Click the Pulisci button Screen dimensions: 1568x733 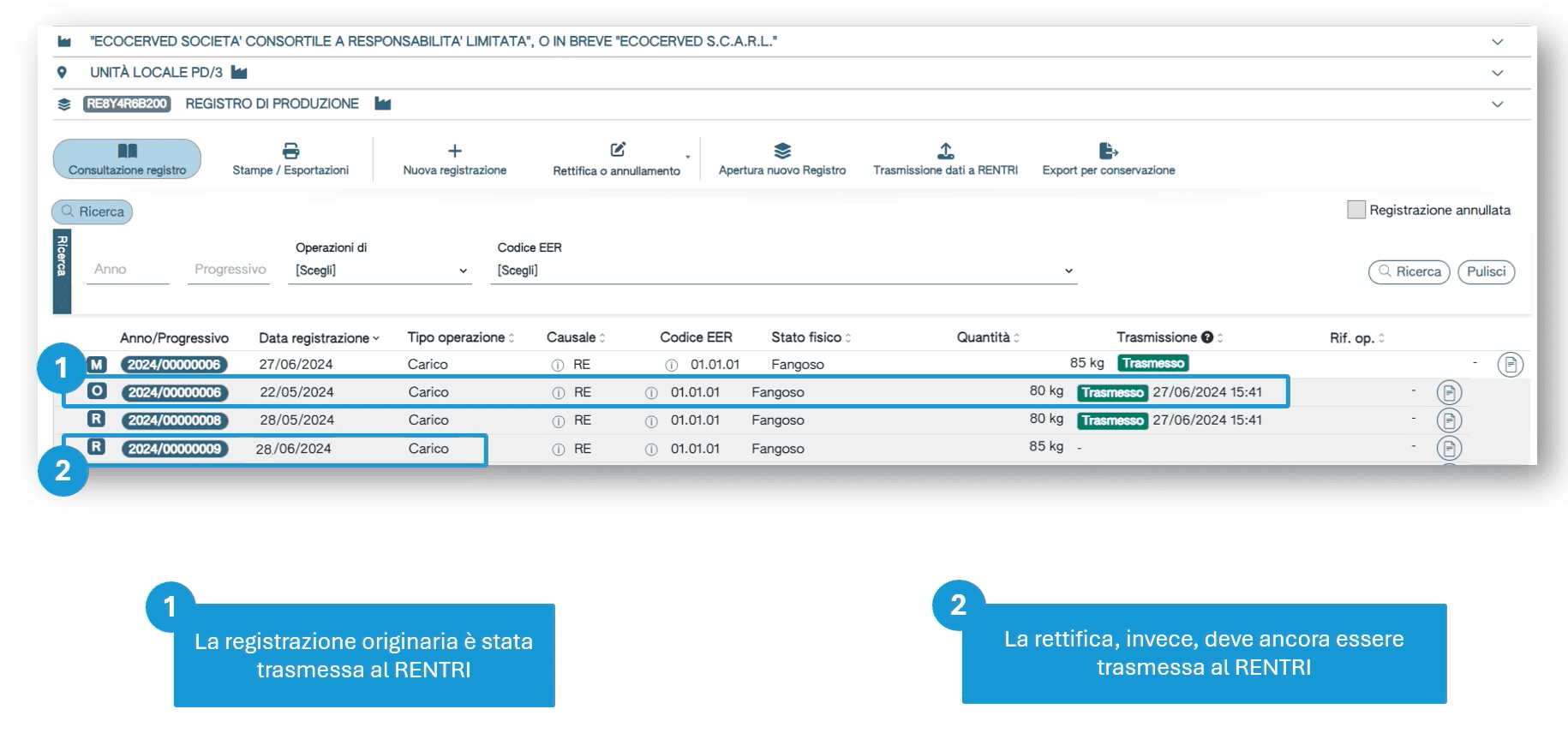(1486, 271)
